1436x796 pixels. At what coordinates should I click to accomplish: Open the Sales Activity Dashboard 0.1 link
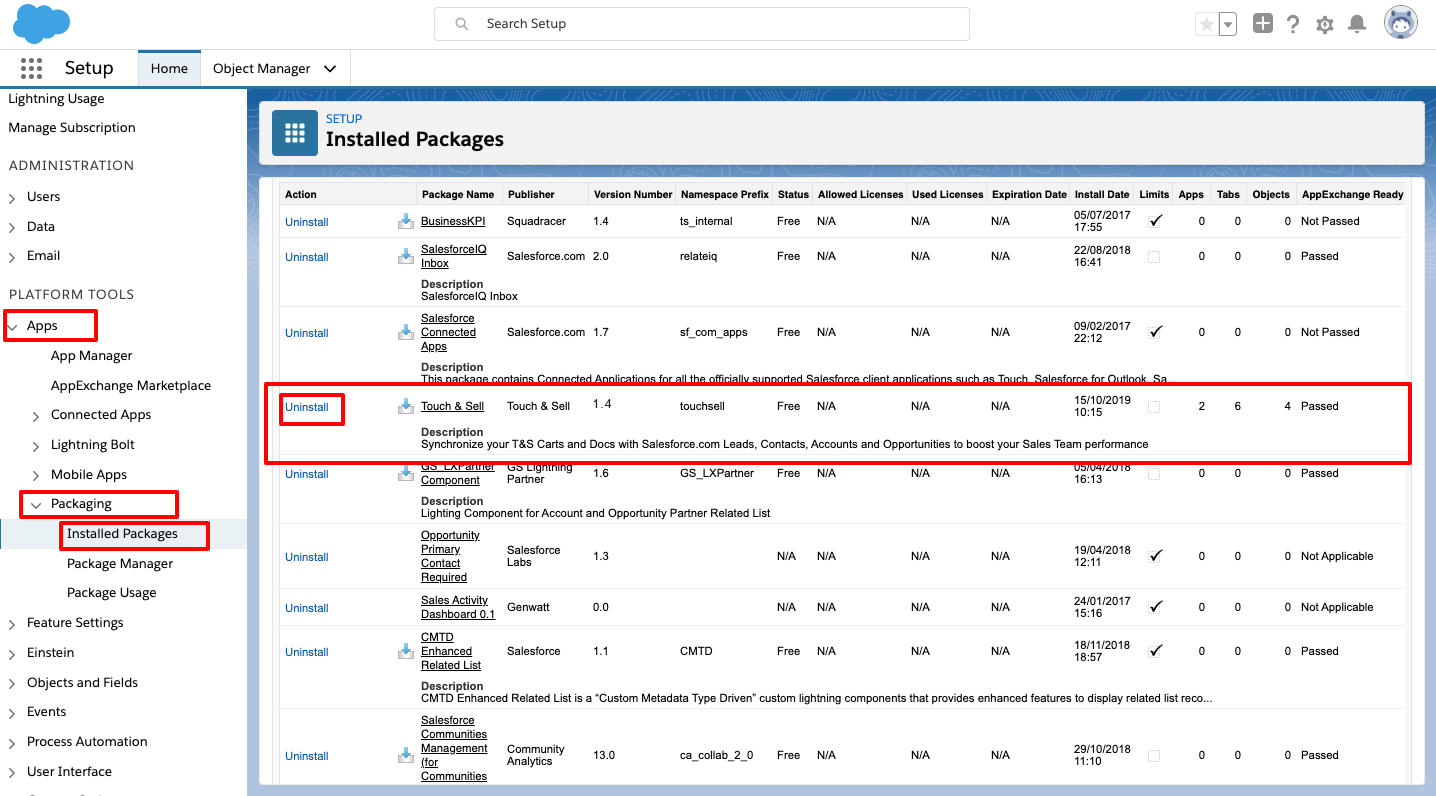[458, 607]
